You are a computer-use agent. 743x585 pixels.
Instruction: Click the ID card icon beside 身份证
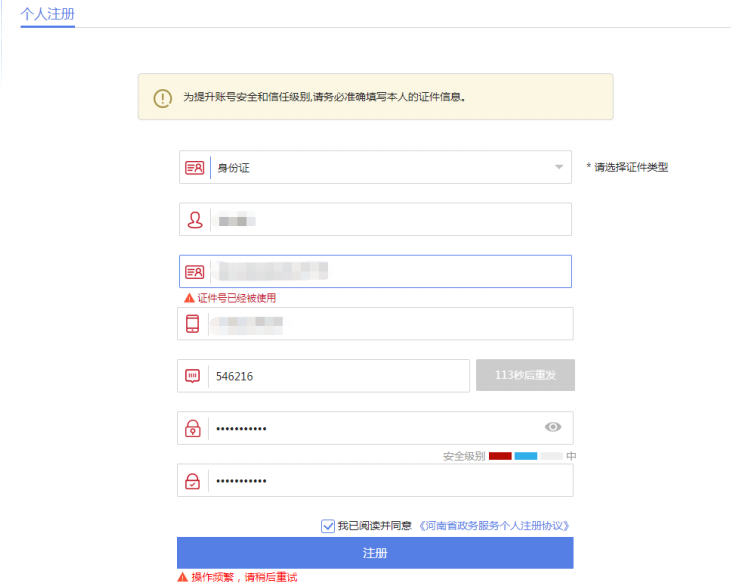click(194, 168)
